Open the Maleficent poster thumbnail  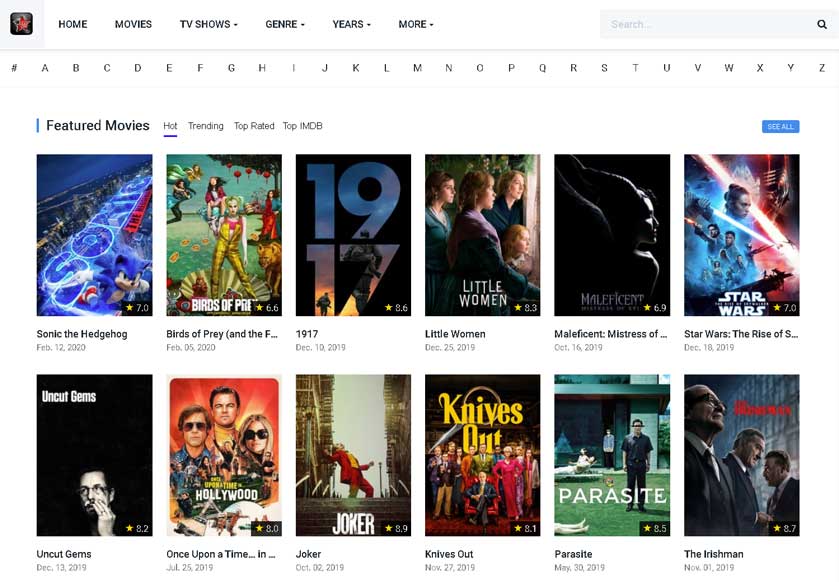pyautogui.click(x=612, y=235)
